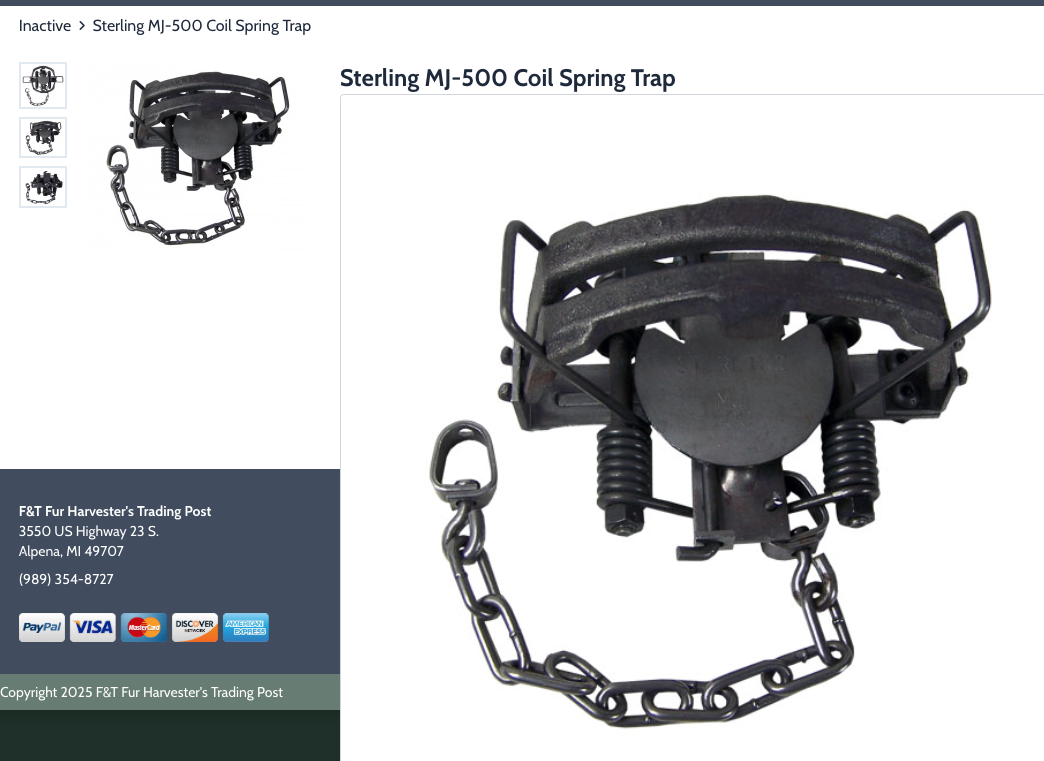
Task: Click the MasterCard payment icon
Action: tap(144, 627)
